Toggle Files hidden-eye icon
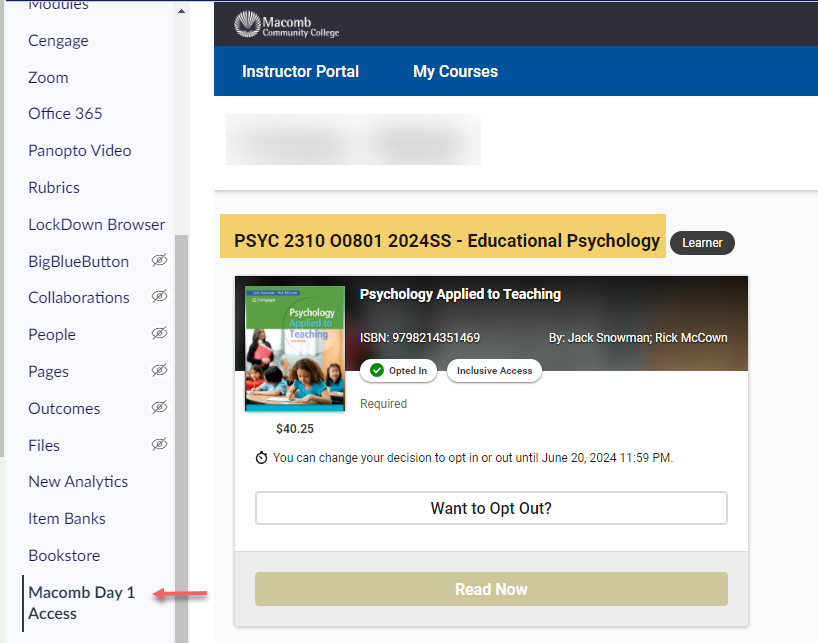This screenshot has height=643, width=818. [159, 444]
